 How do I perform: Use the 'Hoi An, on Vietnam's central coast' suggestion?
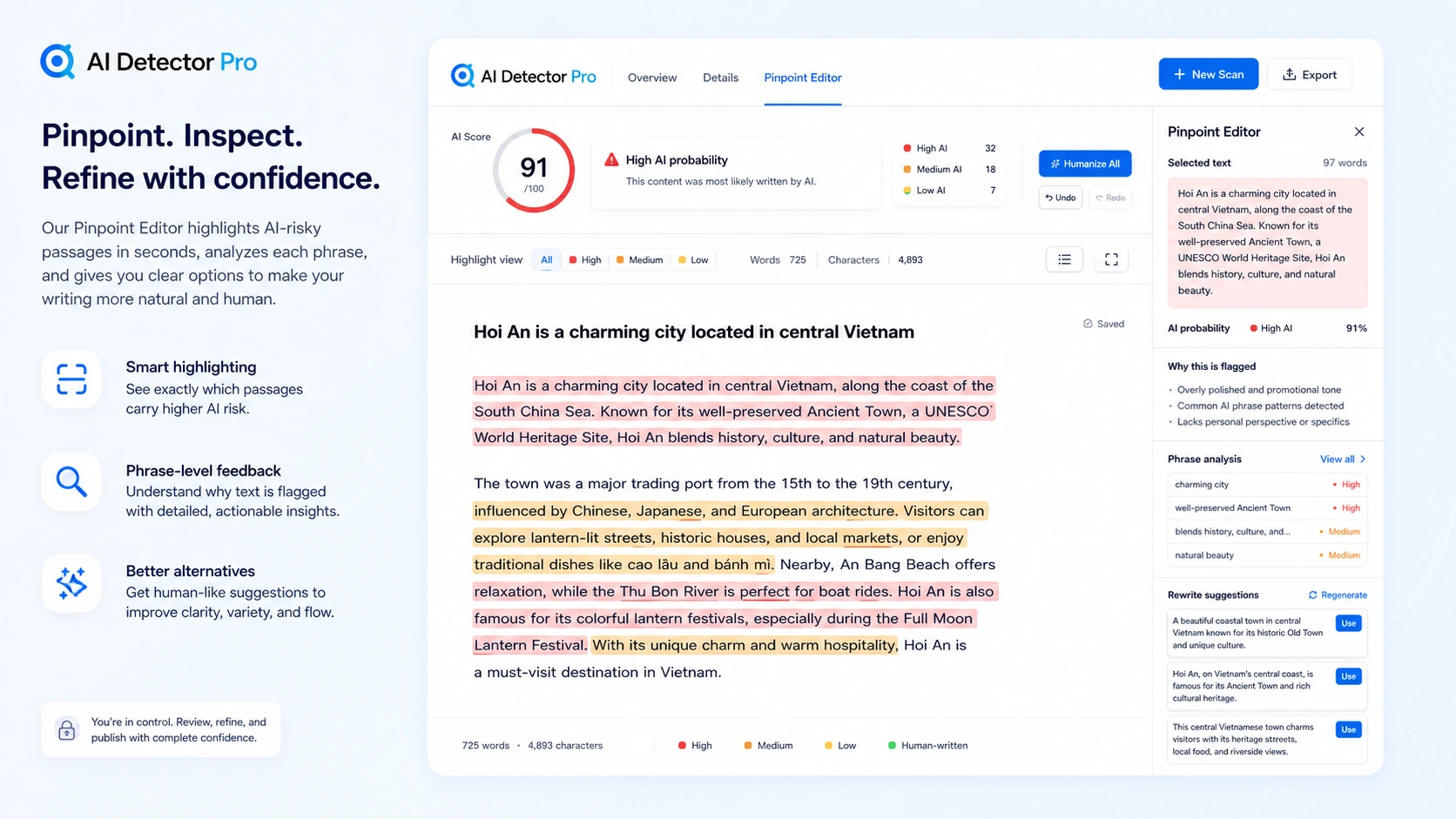click(1348, 676)
